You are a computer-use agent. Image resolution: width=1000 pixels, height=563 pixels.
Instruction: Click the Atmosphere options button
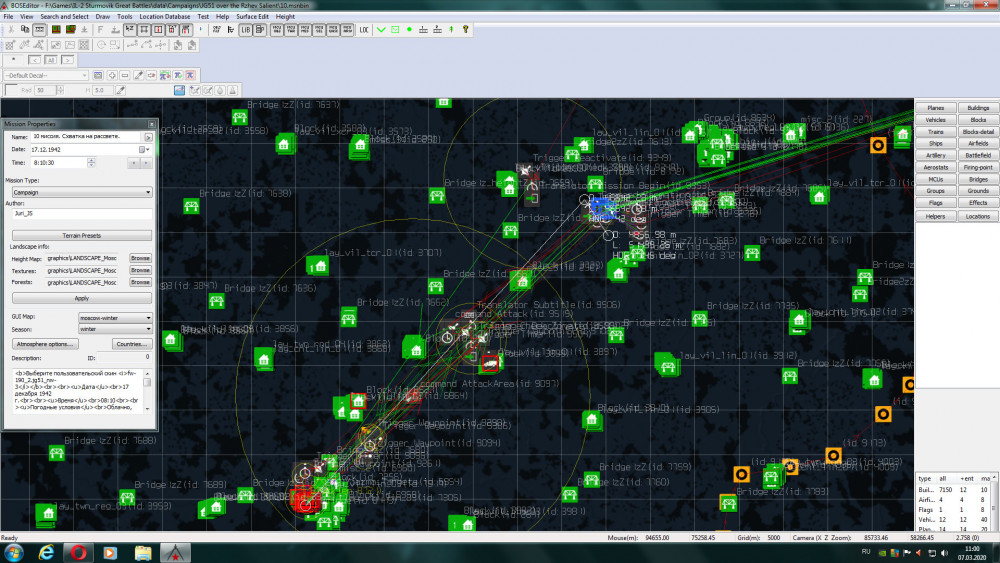point(45,344)
